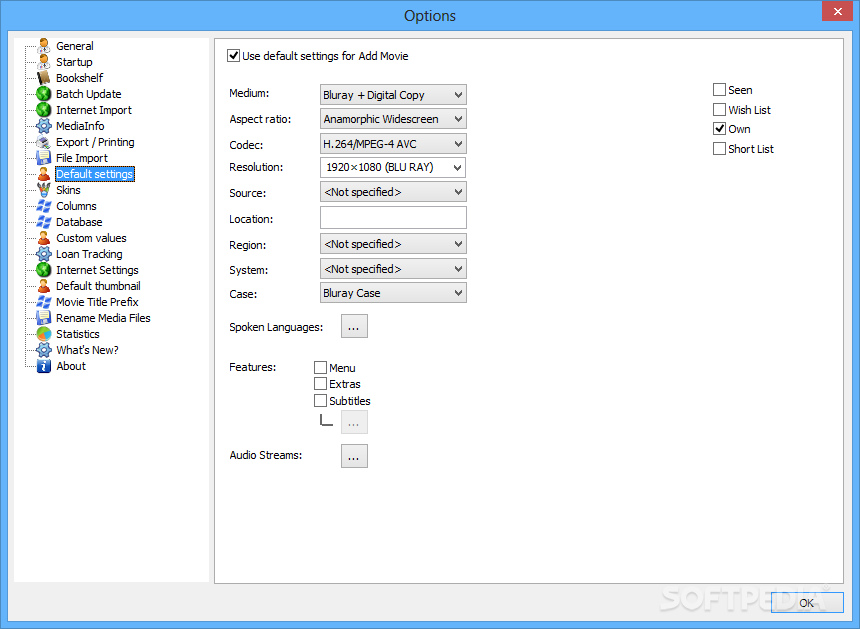Click the green globe icon beside Batch Update

(x=44, y=94)
